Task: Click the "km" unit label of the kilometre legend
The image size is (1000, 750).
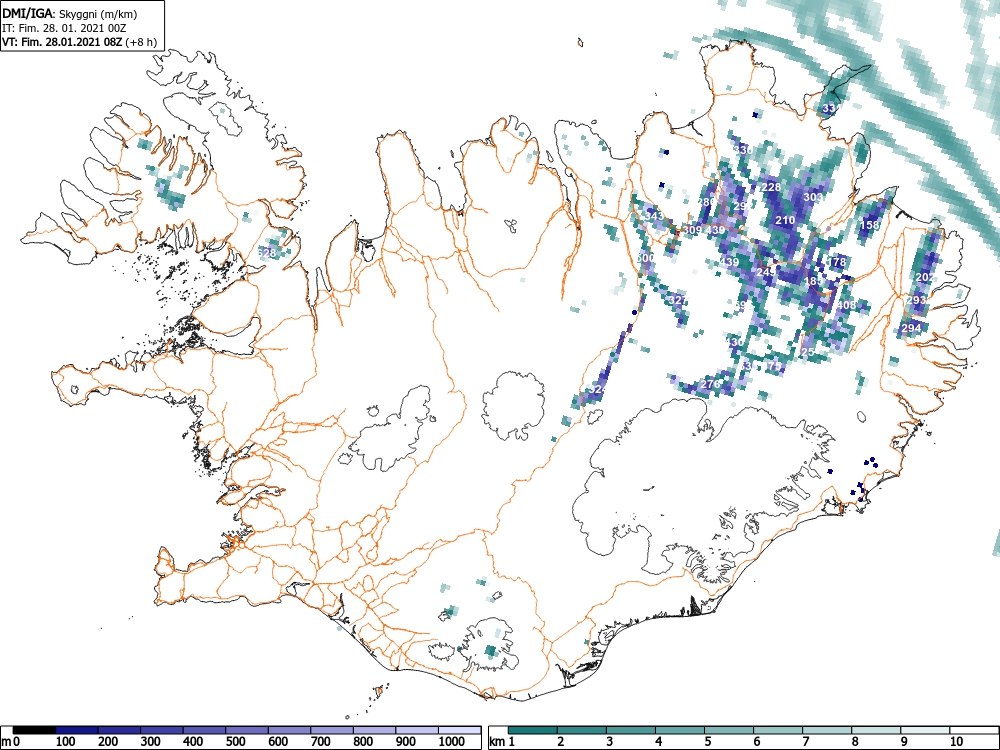Action: [x=497, y=742]
